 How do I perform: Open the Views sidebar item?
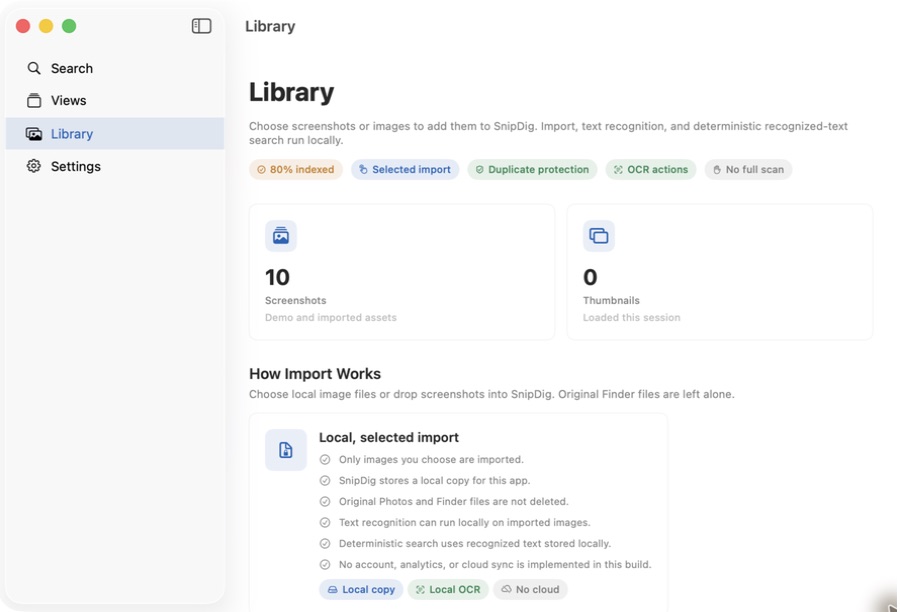(x=115, y=100)
